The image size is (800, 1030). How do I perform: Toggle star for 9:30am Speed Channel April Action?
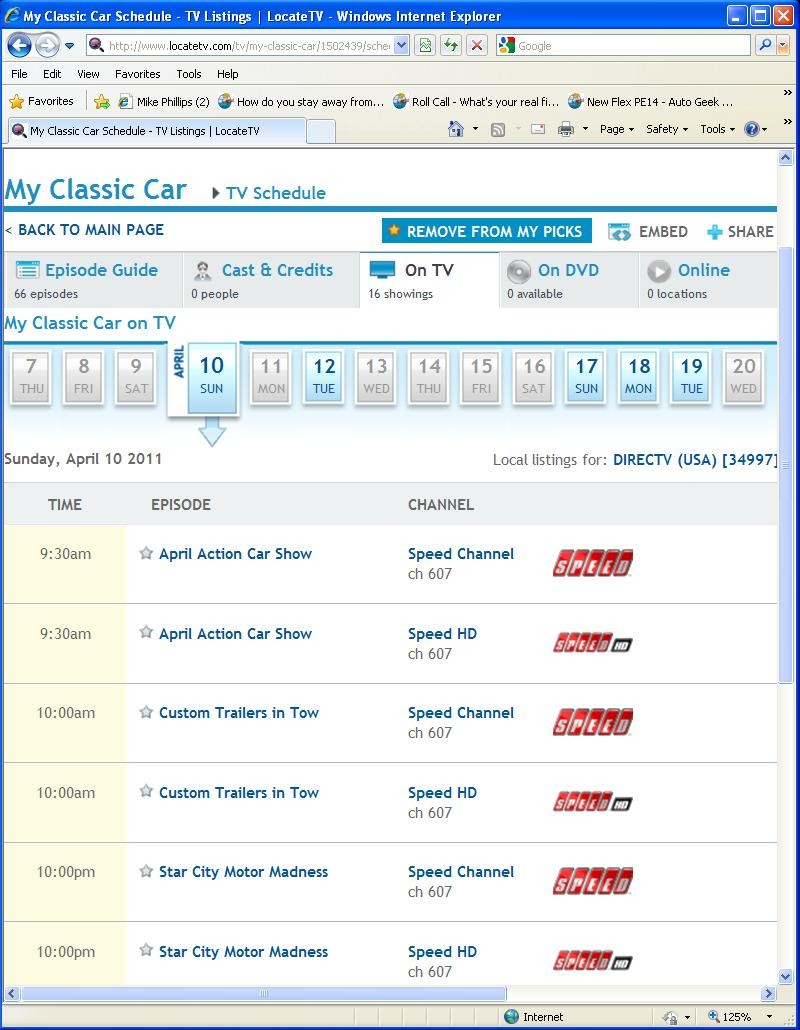coord(146,553)
